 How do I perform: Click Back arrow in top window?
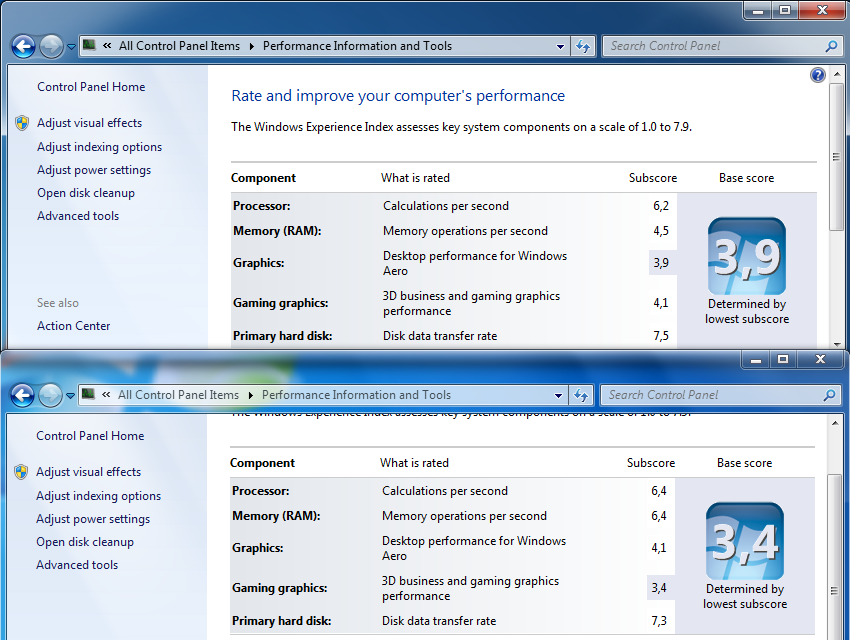23,47
